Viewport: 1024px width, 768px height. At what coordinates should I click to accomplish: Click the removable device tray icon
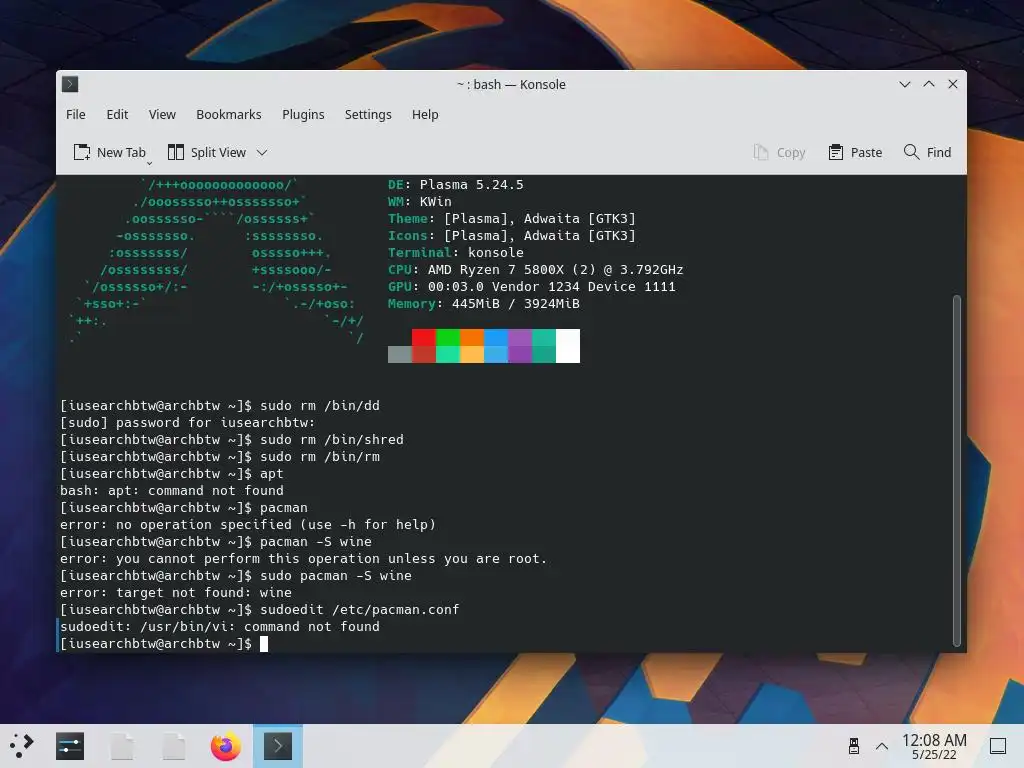tap(854, 746)
